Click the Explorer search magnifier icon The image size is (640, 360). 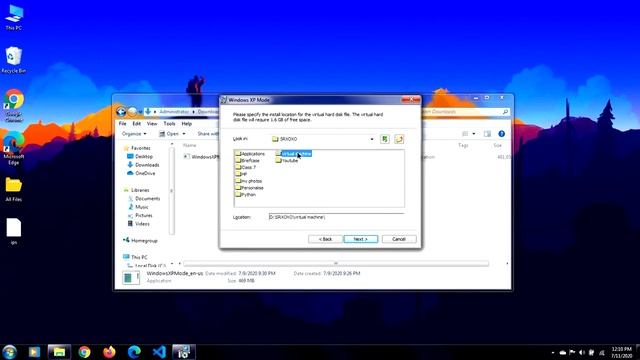point(505,112)
